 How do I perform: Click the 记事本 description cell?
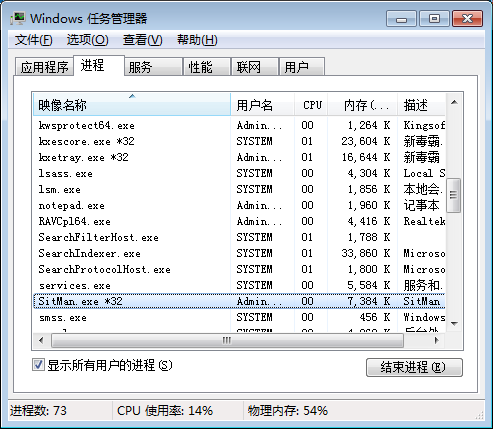[421, 205]
